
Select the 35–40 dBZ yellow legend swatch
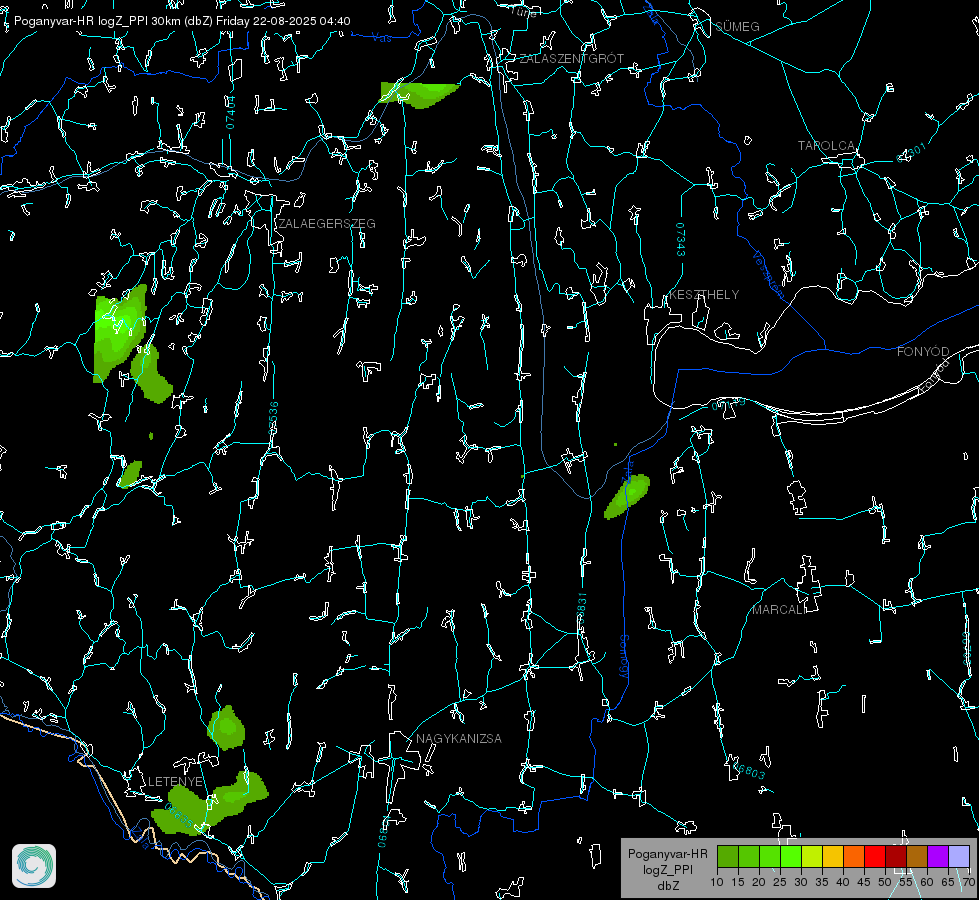[833, 856]
